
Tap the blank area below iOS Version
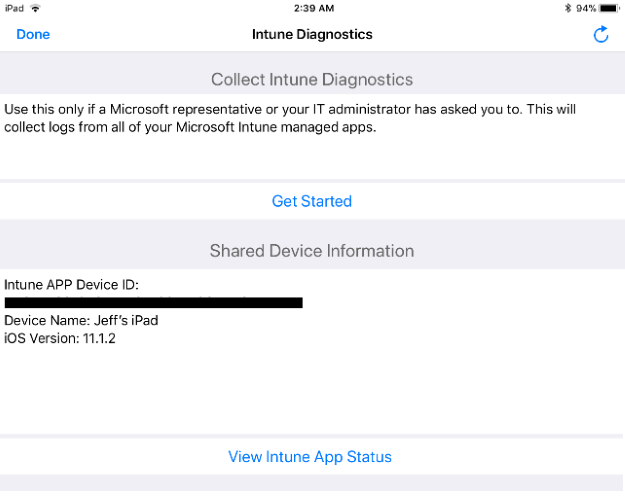tap(312, 390)
